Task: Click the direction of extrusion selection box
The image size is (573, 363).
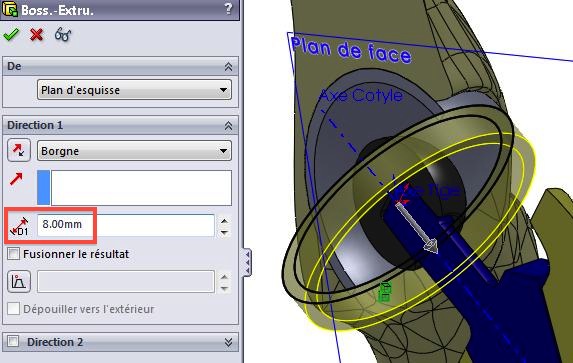Action: [x=134, y=188]
